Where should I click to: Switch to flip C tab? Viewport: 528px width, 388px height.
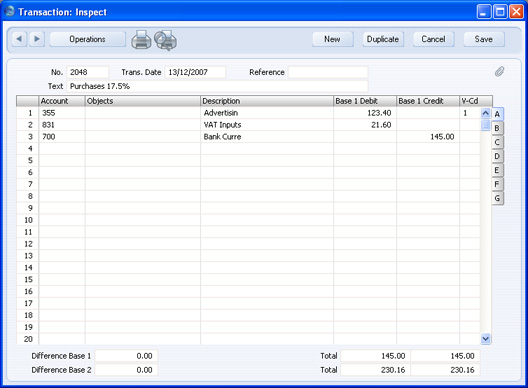click(497, 142)
